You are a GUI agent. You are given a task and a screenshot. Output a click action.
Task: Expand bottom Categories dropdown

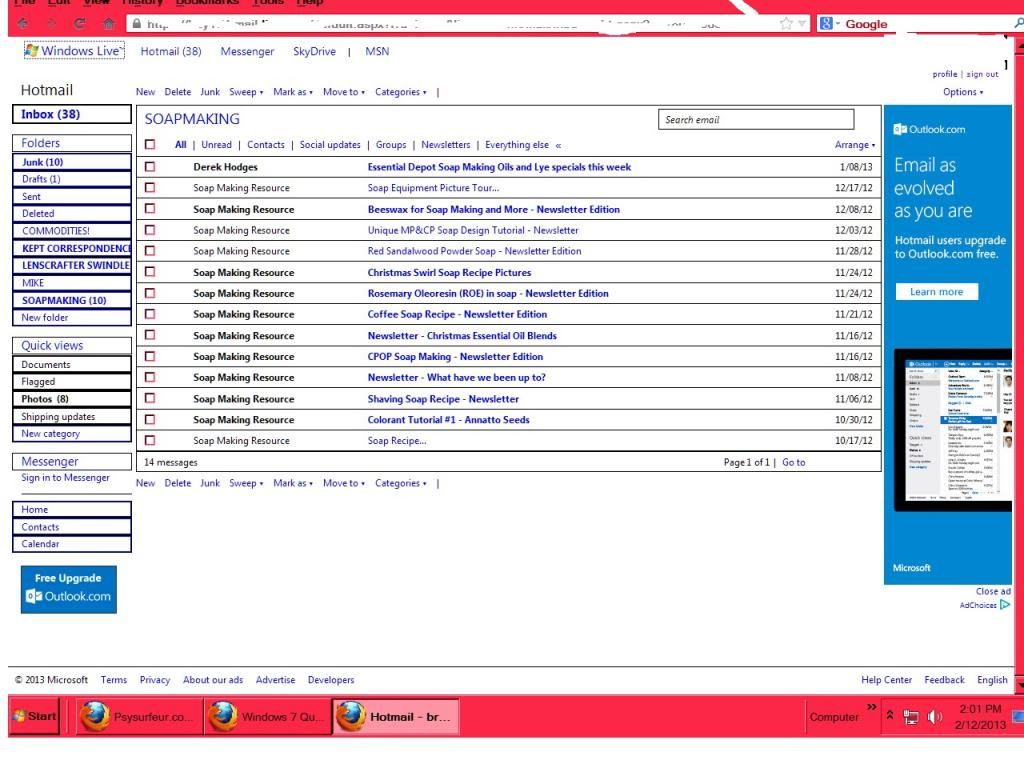pyautogui.click(x=400, y=483)
